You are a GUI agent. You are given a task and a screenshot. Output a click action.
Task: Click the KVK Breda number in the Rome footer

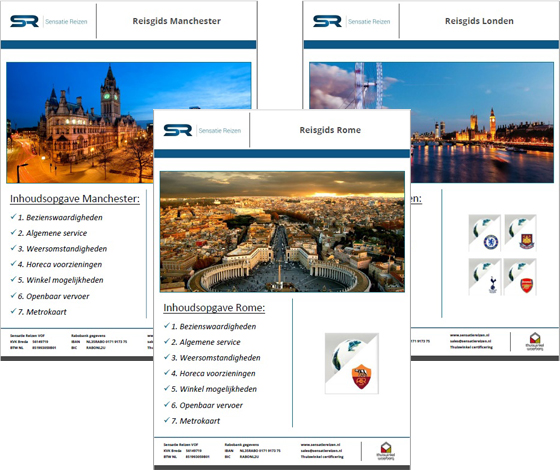click(x=194, y=451)
